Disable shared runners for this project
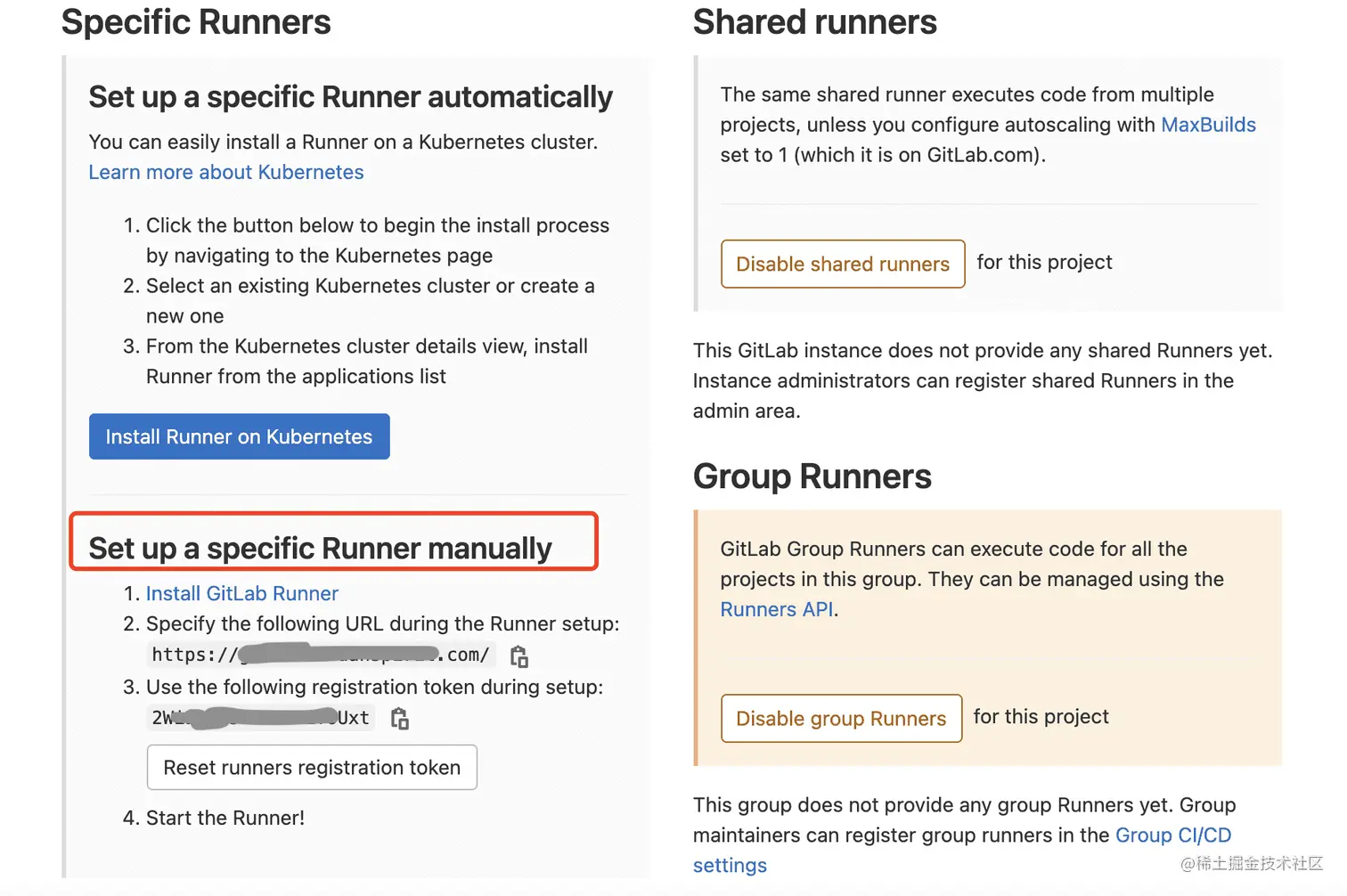1347x896 pixels. (x=842, y=264)
